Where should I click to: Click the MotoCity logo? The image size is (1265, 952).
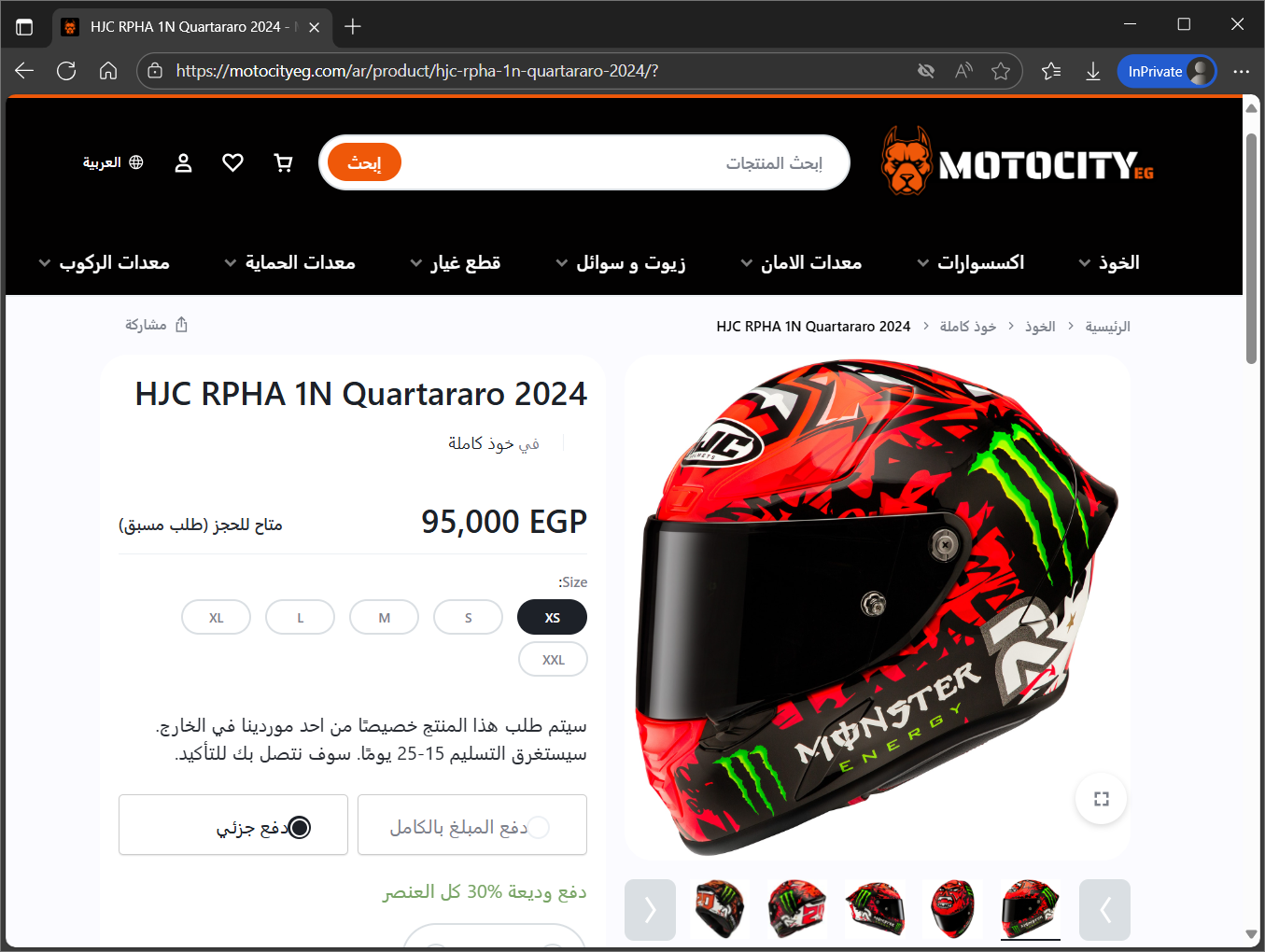1018,162
